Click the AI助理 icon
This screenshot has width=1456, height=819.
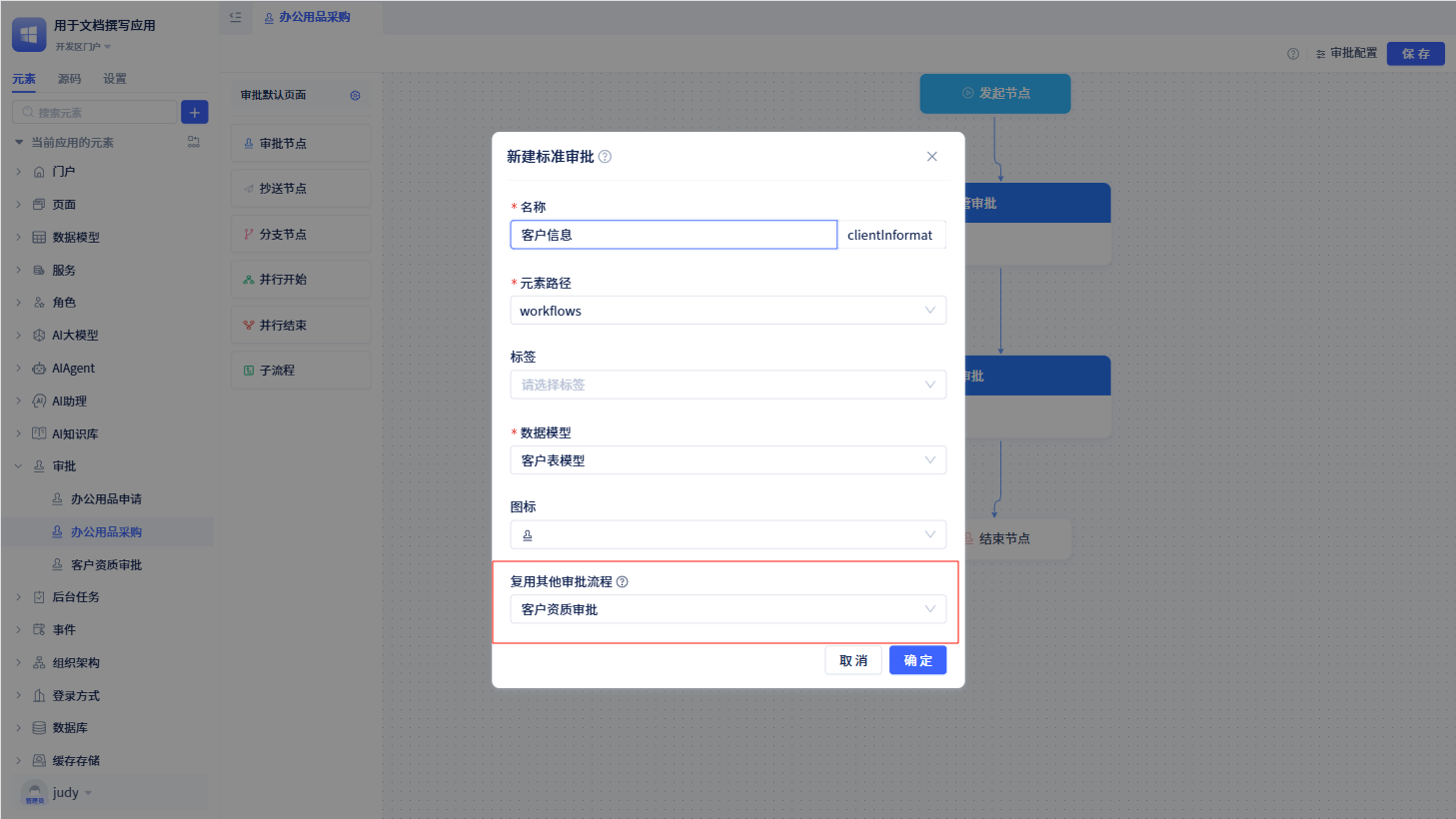click(39, 401)
